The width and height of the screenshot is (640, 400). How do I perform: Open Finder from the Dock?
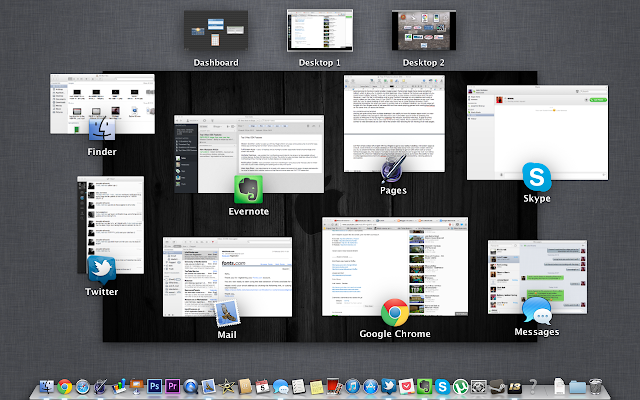[47, 386]
